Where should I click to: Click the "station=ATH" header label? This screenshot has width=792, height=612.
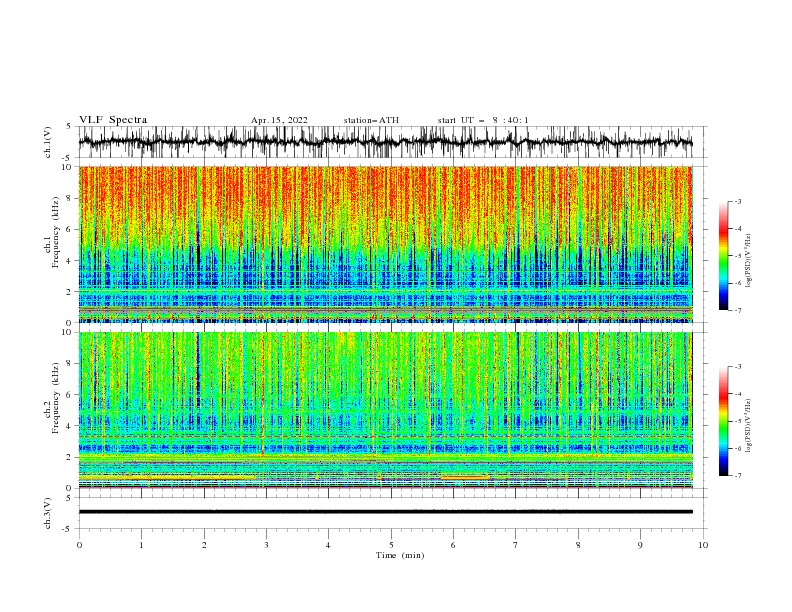(x=371, y=120)
